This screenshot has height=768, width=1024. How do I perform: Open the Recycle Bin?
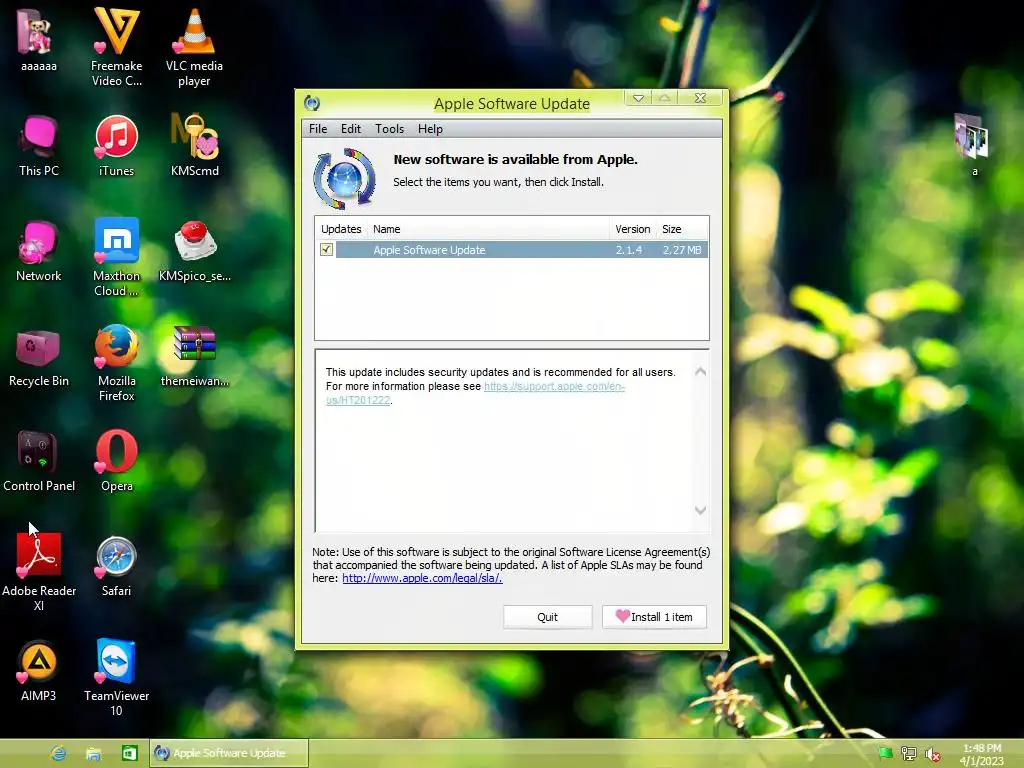coord(39,357)
